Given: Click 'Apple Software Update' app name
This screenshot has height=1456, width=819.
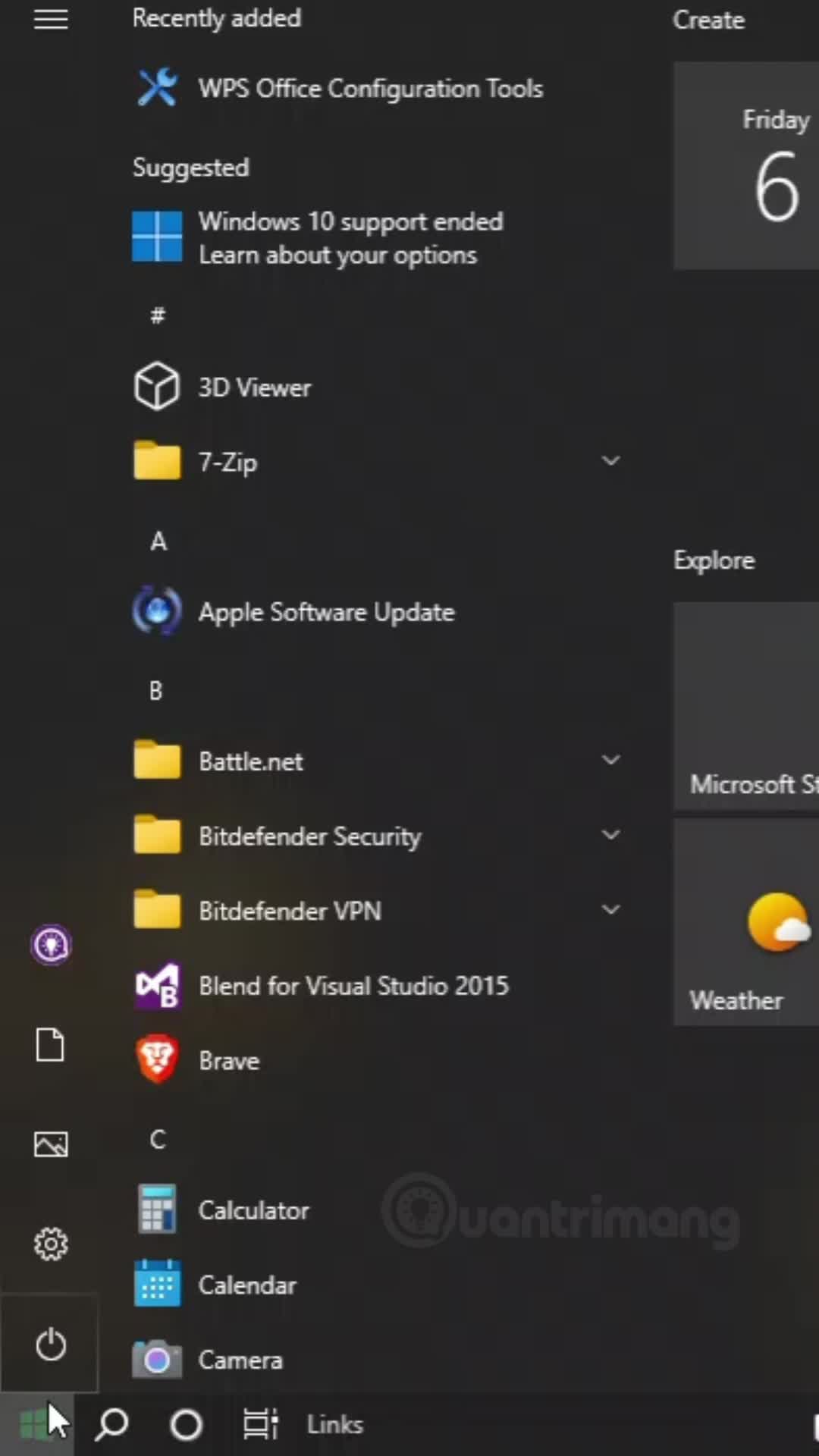Looking at the screenshot, I should (327, 613).
